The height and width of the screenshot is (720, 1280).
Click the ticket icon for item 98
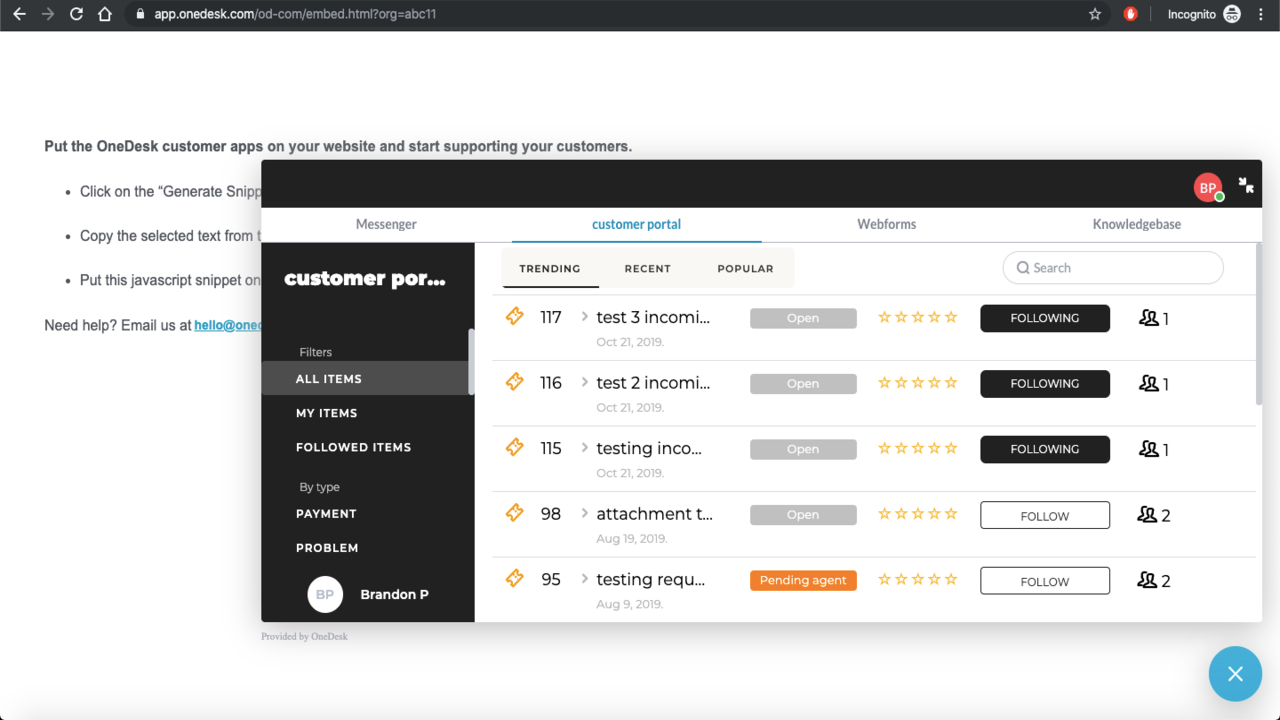coord(514,513)
